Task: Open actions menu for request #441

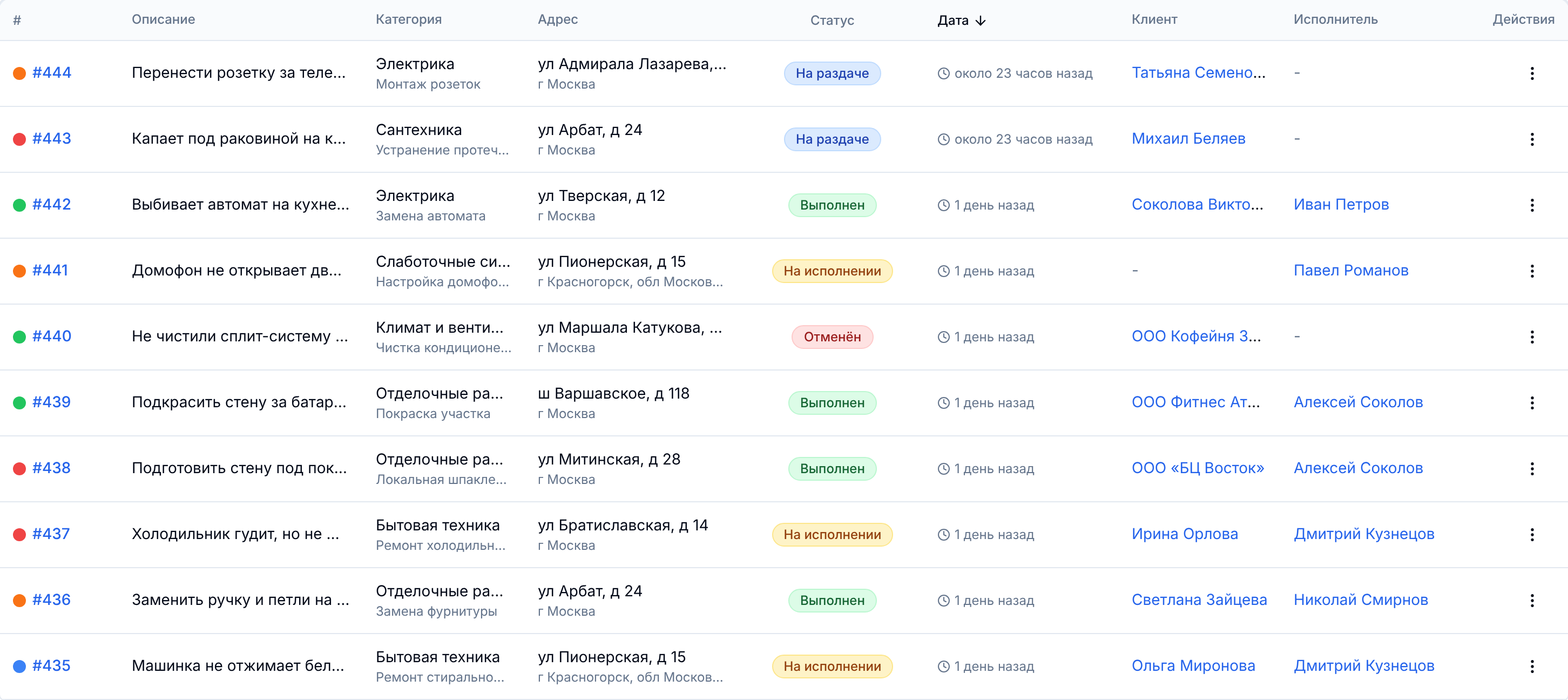Action: point(1531,271)
